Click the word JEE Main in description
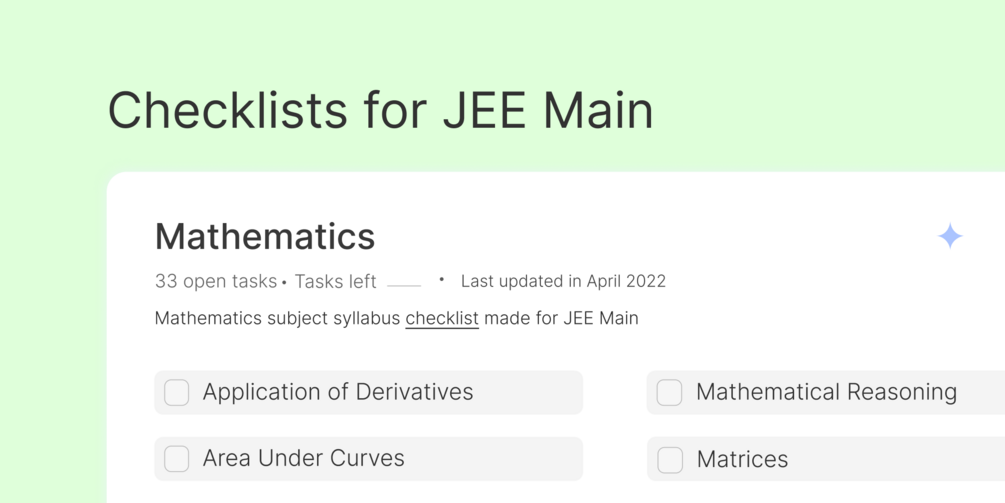The image size is (1005, 503). point(600,319)
